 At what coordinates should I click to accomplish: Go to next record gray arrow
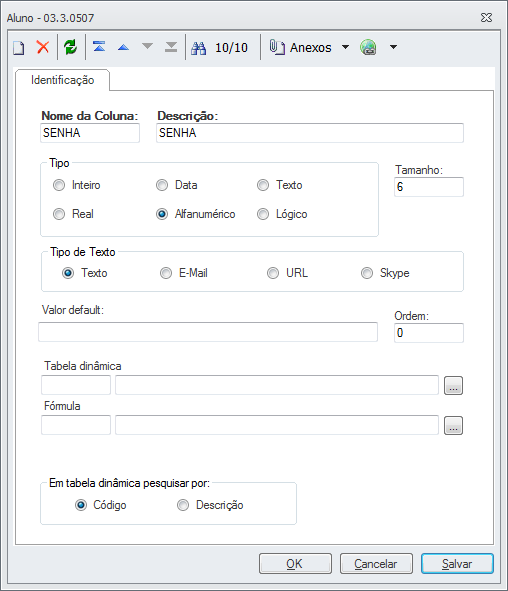[x=147, y=46]
